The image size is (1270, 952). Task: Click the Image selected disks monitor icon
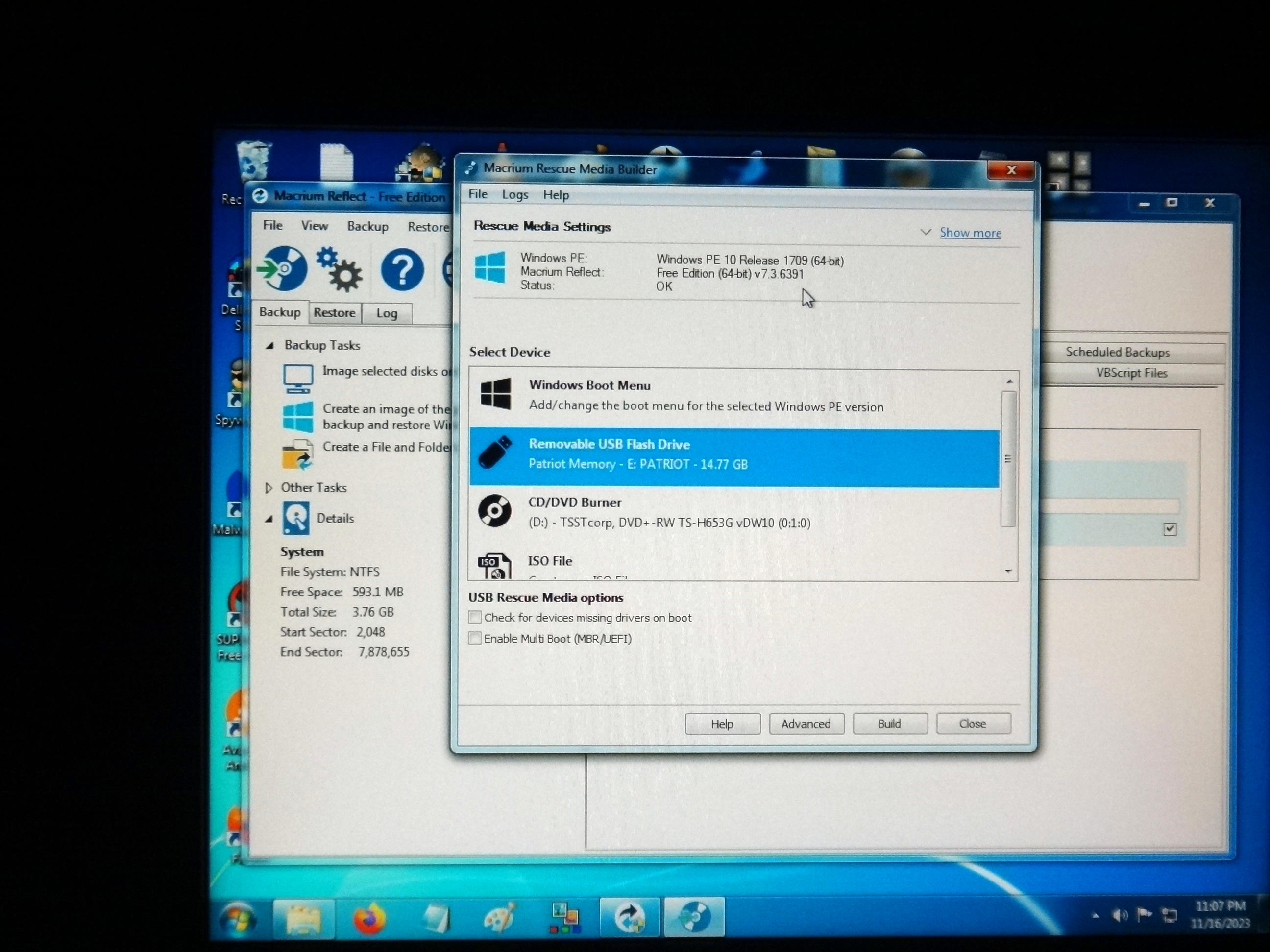(x=298, y=379)
